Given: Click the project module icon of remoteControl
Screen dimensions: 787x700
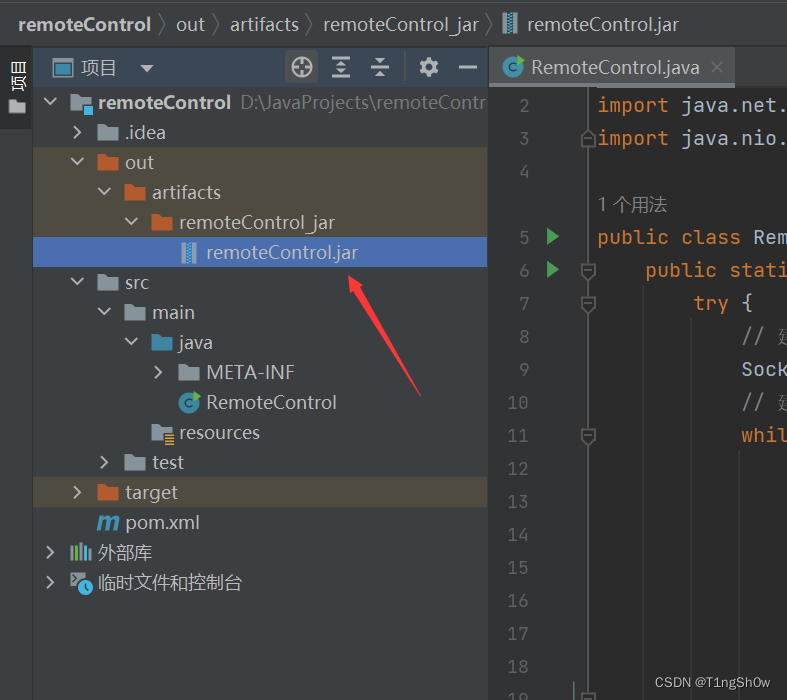Looking at the screenshot, I should pos(81,103).
